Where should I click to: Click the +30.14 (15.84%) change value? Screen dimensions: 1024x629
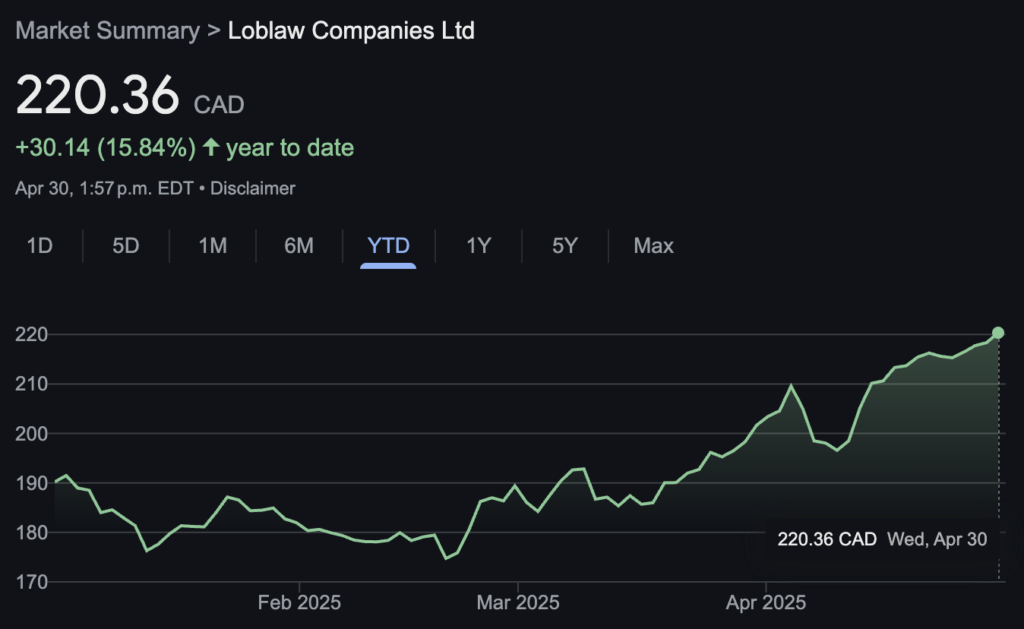(106, 148)
